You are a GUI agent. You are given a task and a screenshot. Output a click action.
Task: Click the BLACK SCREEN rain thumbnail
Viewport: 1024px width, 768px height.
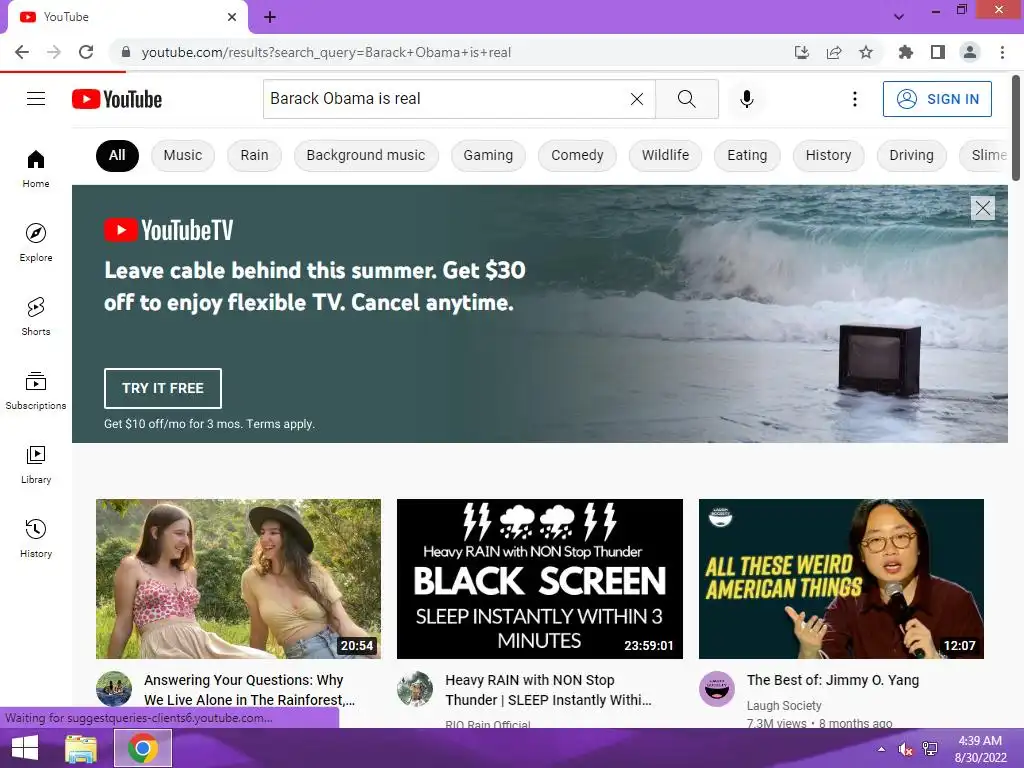tap(539, 579)
